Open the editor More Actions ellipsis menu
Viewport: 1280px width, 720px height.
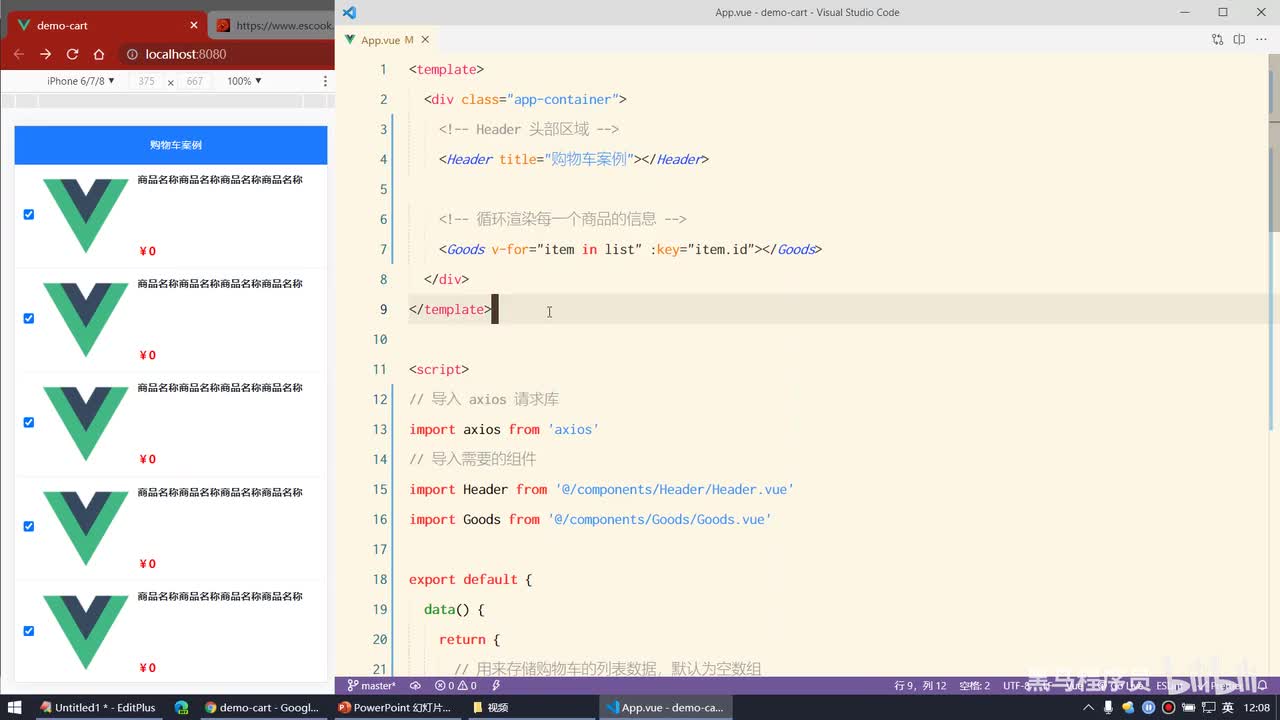click(1261, 40)
